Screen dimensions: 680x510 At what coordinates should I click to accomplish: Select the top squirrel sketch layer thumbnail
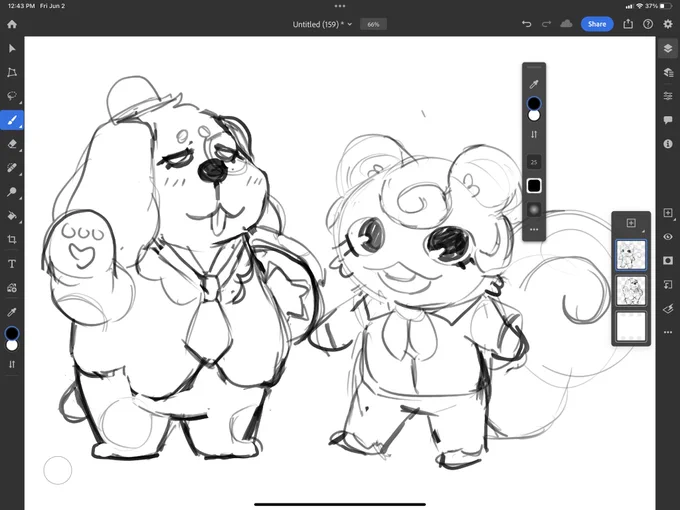coord(631,255)
